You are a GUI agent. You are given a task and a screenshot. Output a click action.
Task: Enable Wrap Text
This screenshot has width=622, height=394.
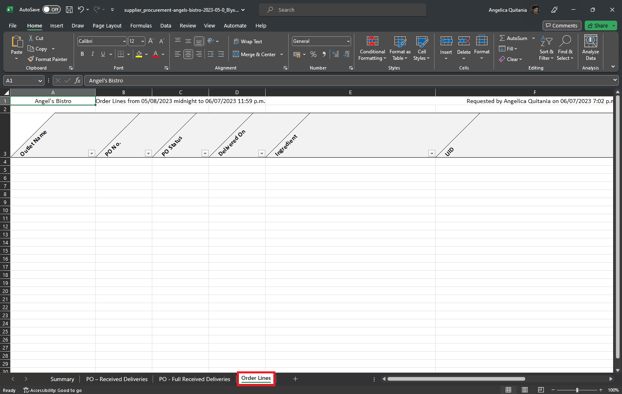[x=248, y=41]
